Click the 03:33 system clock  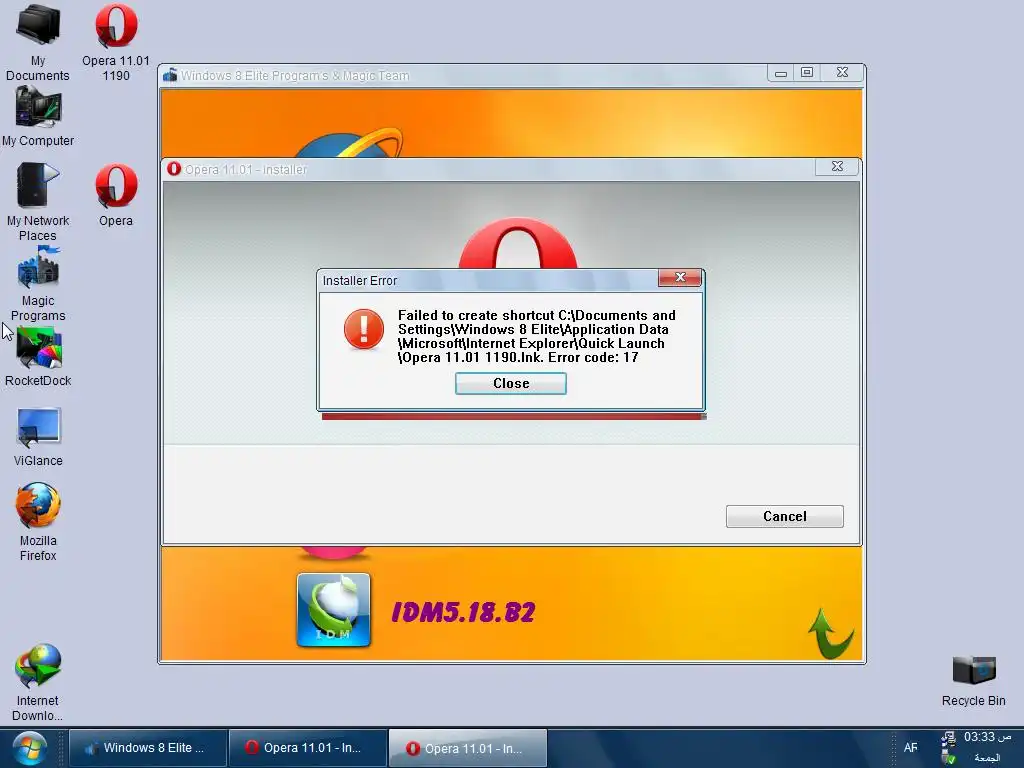[x=987, y=737]
